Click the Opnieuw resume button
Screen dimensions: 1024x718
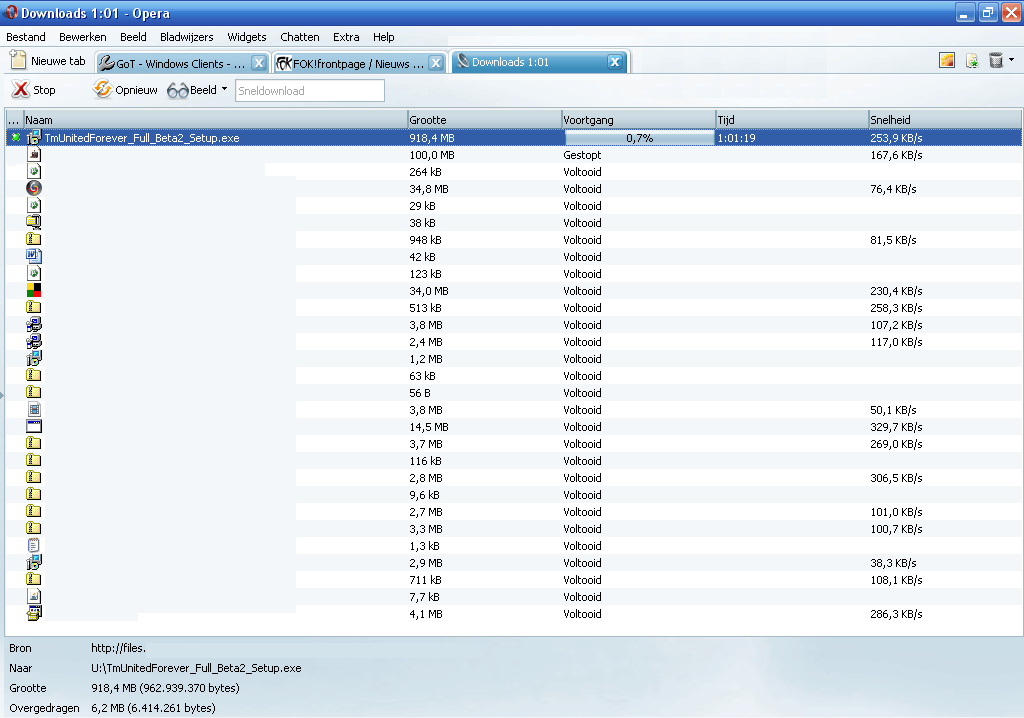pyautogui.click(x=125, y=90)
